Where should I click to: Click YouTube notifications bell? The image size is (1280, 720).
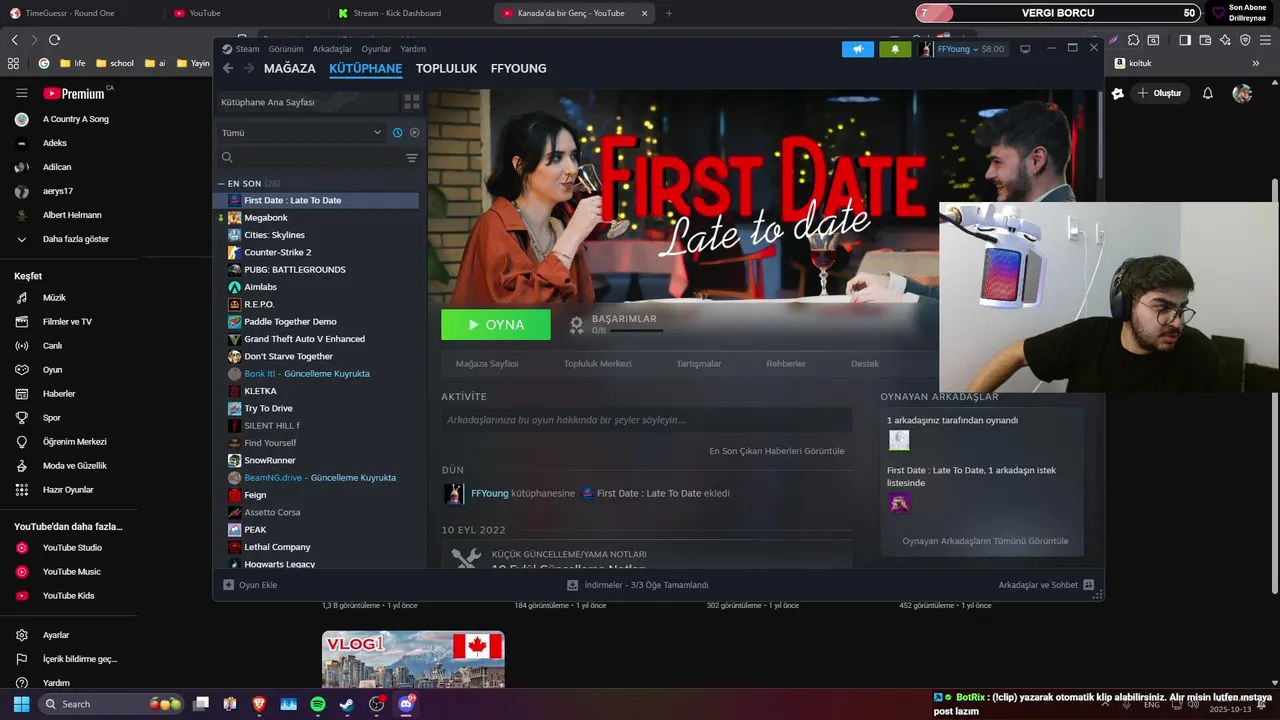coord(1207,93)
